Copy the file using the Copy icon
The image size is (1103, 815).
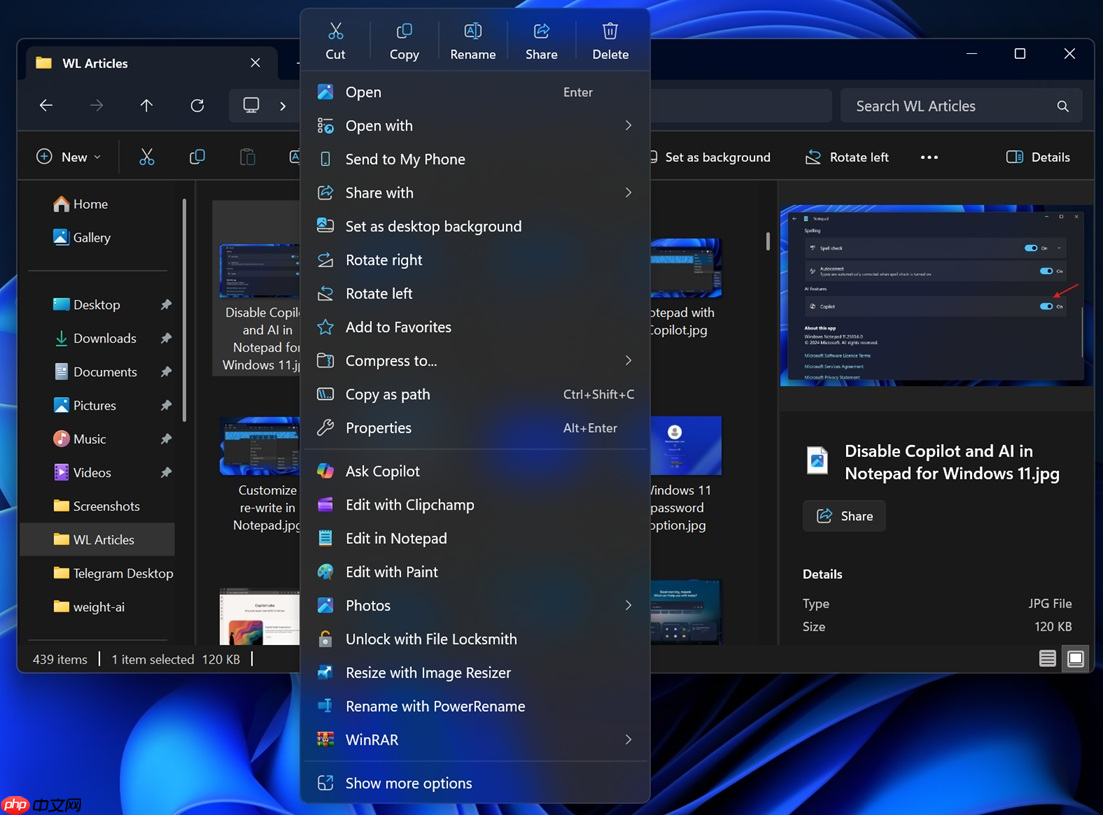404,39
